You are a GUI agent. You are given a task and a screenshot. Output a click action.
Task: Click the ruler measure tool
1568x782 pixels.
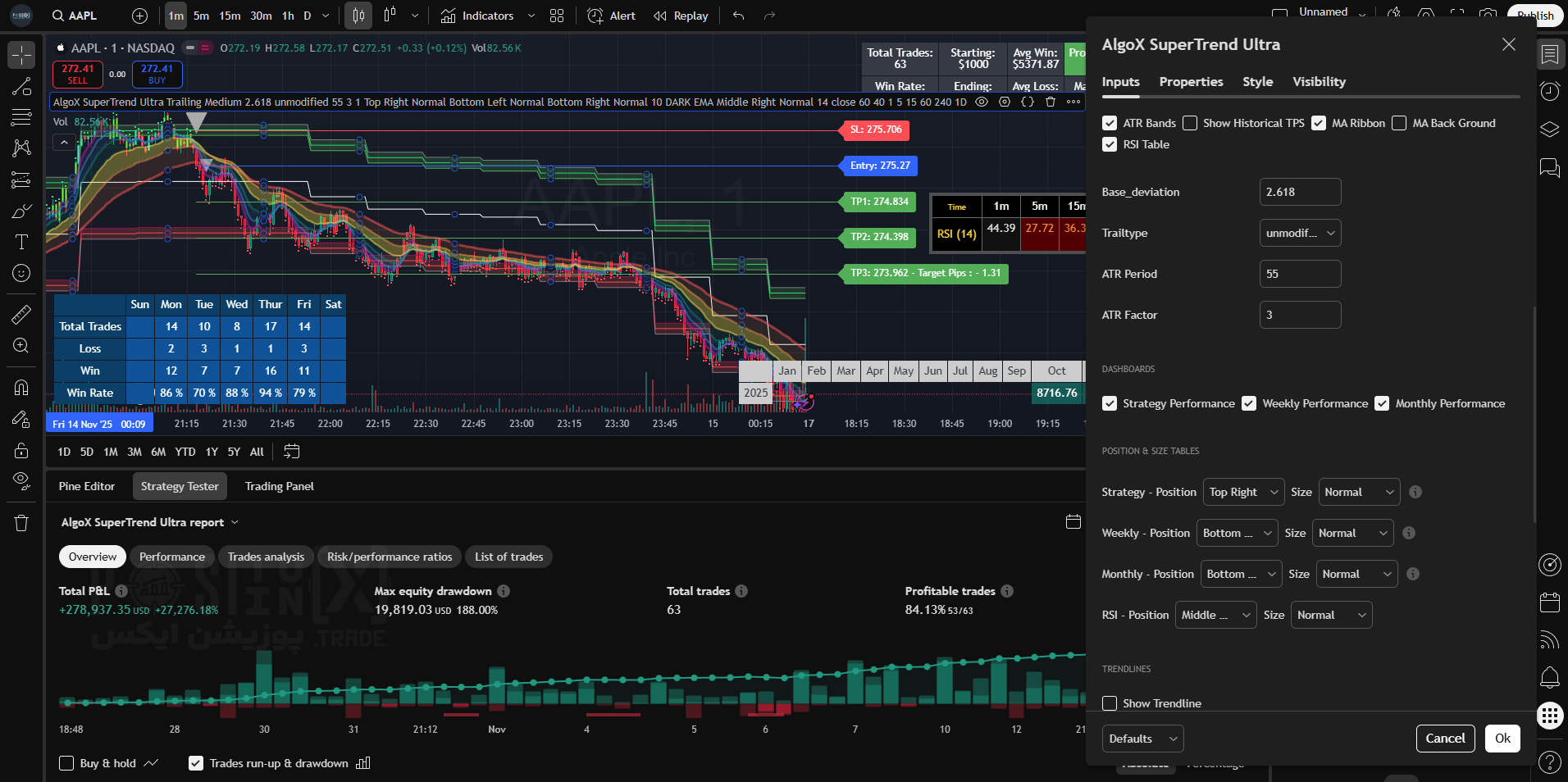[x=21, y=314]
